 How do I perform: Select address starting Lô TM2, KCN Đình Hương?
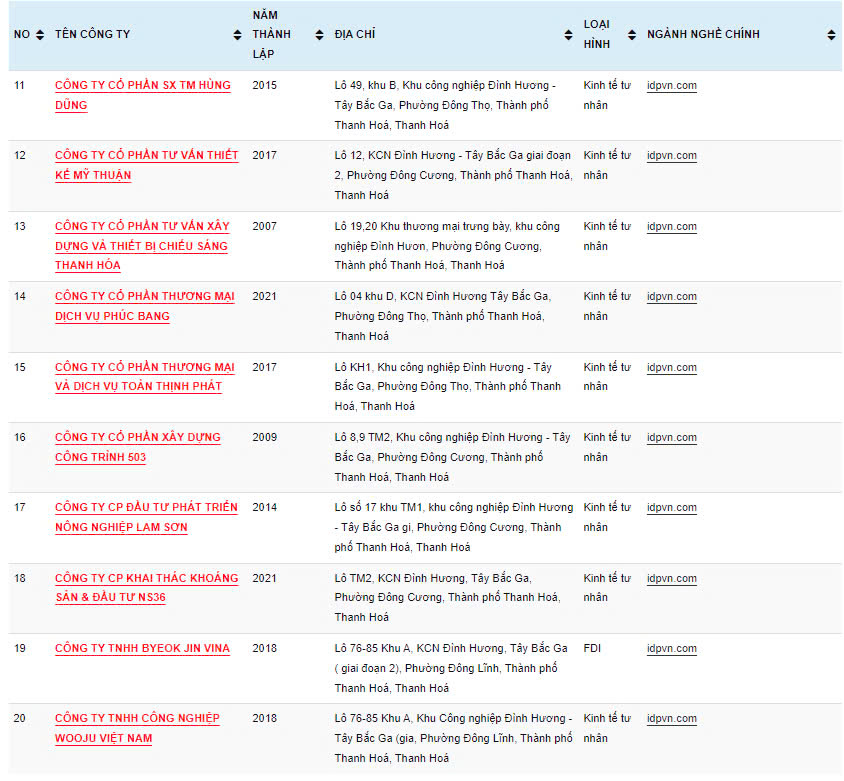(x=447, y=598)
